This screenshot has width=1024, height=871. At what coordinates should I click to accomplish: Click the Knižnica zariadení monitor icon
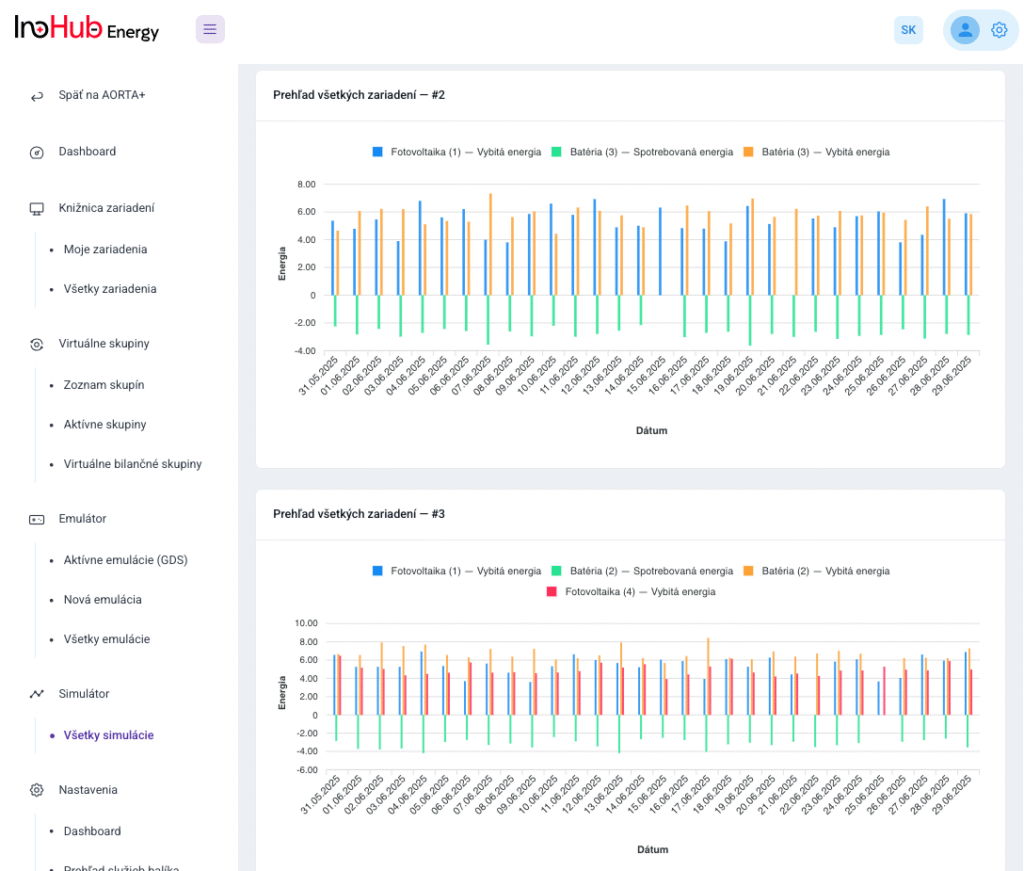[37, 209]
